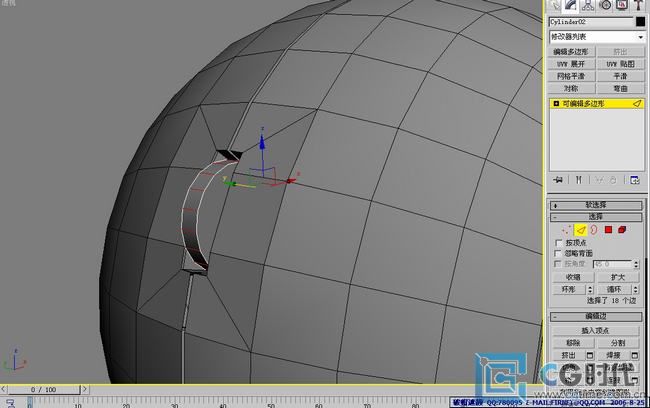The image size is (650, 408).
Task: Click the 环形 ring selection button
Action: (569, 289)
